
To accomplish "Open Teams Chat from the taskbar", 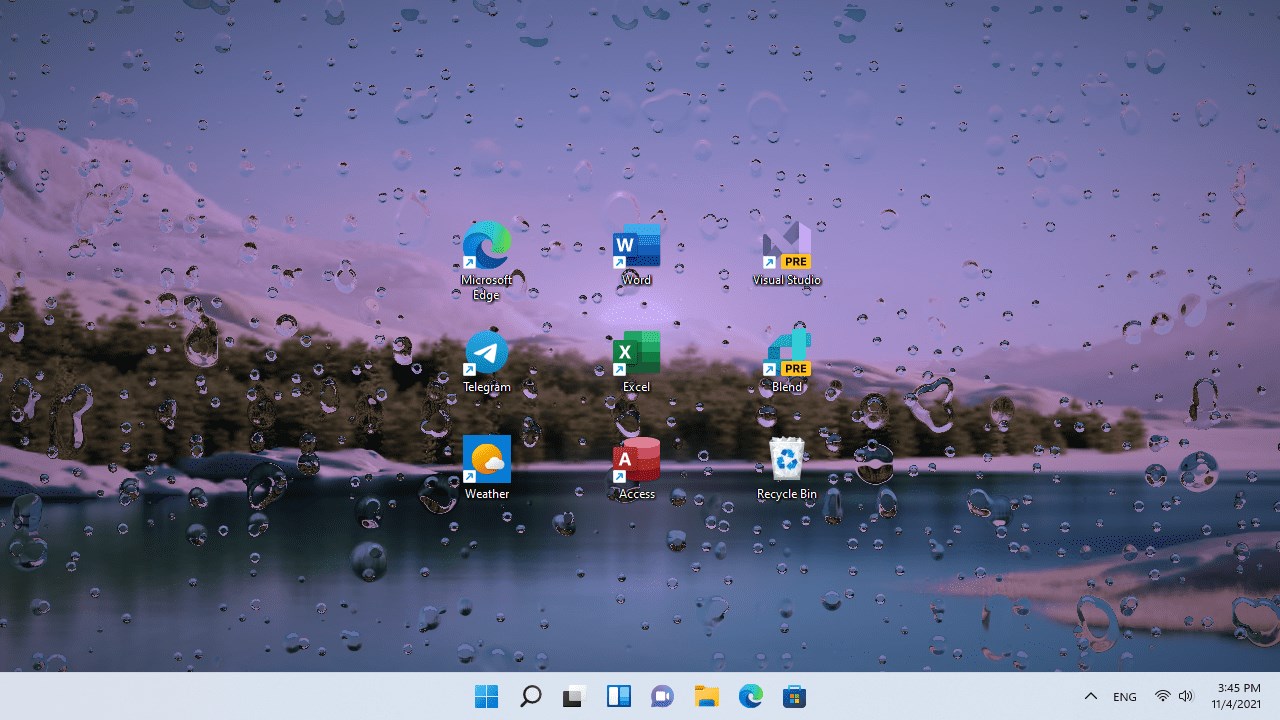I will tap(662, 697).
